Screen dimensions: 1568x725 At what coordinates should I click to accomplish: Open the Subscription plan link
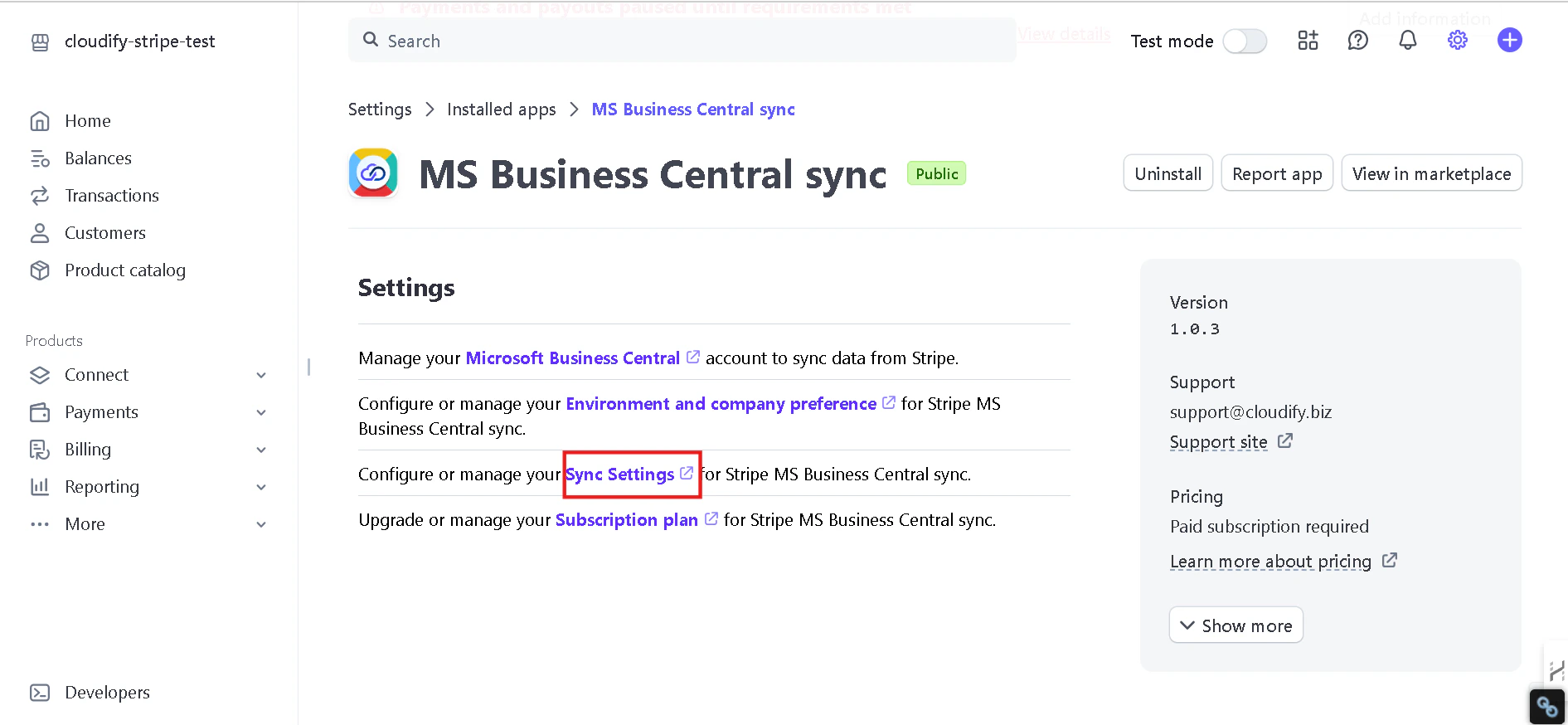point(627,519)
